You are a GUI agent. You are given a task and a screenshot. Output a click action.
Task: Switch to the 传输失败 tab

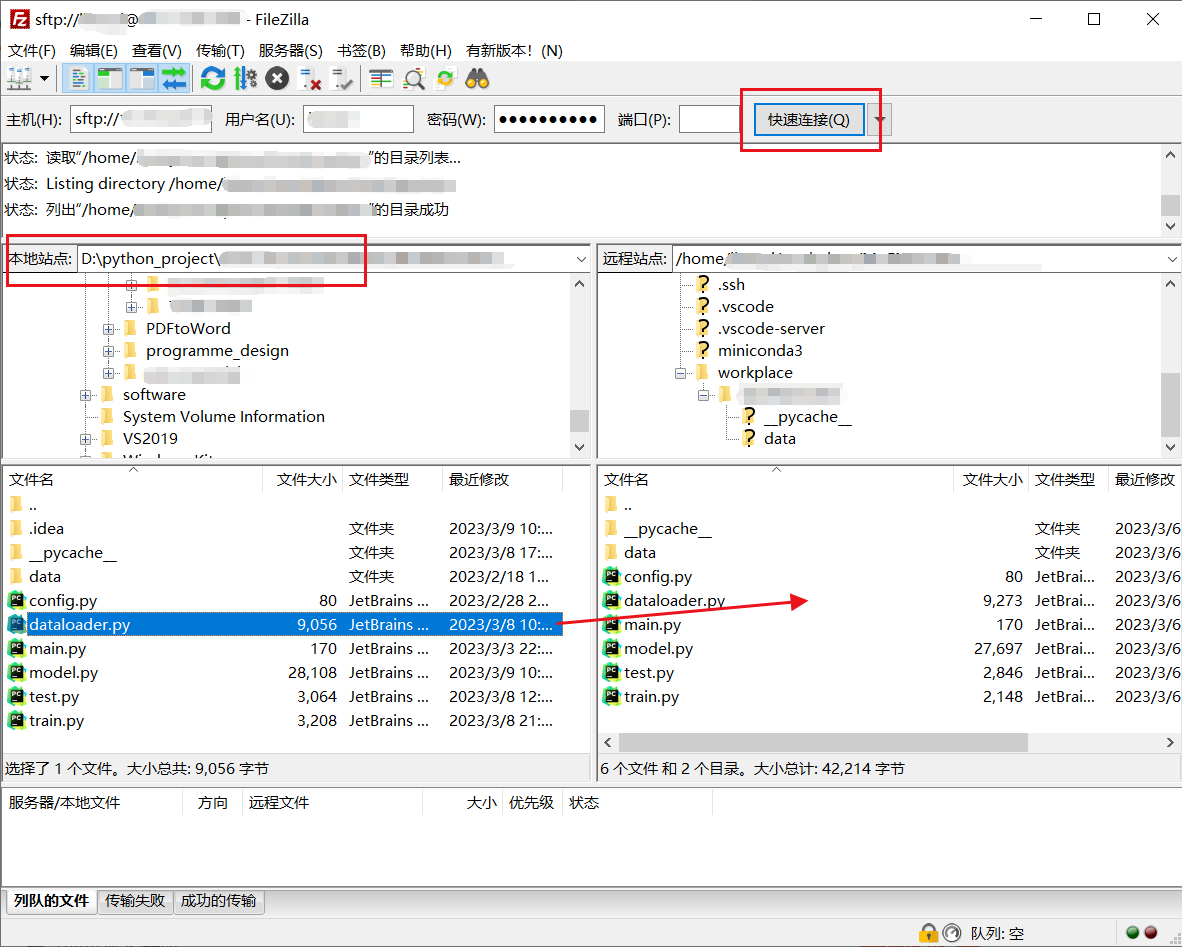point(134,901)
